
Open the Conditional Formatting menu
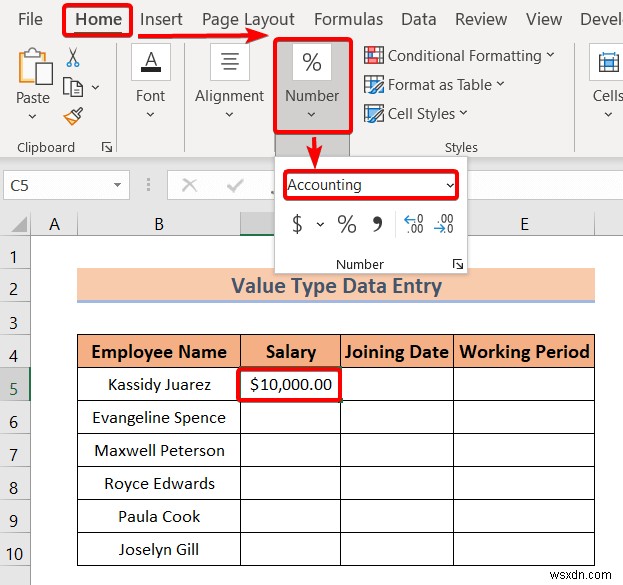[x=459, y=56]
